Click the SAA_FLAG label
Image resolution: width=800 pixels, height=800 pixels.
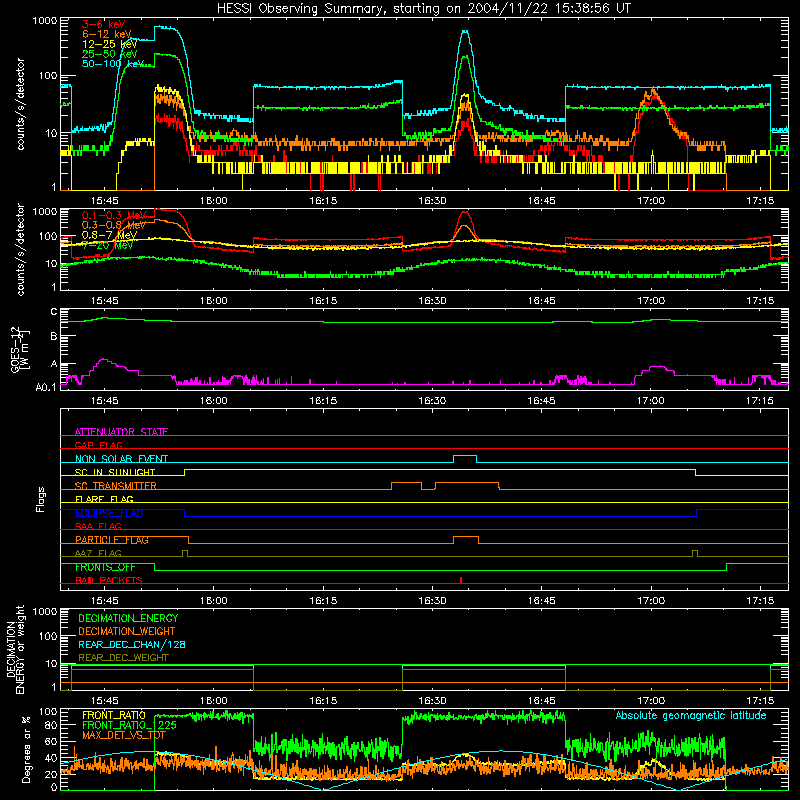point(98,526)
